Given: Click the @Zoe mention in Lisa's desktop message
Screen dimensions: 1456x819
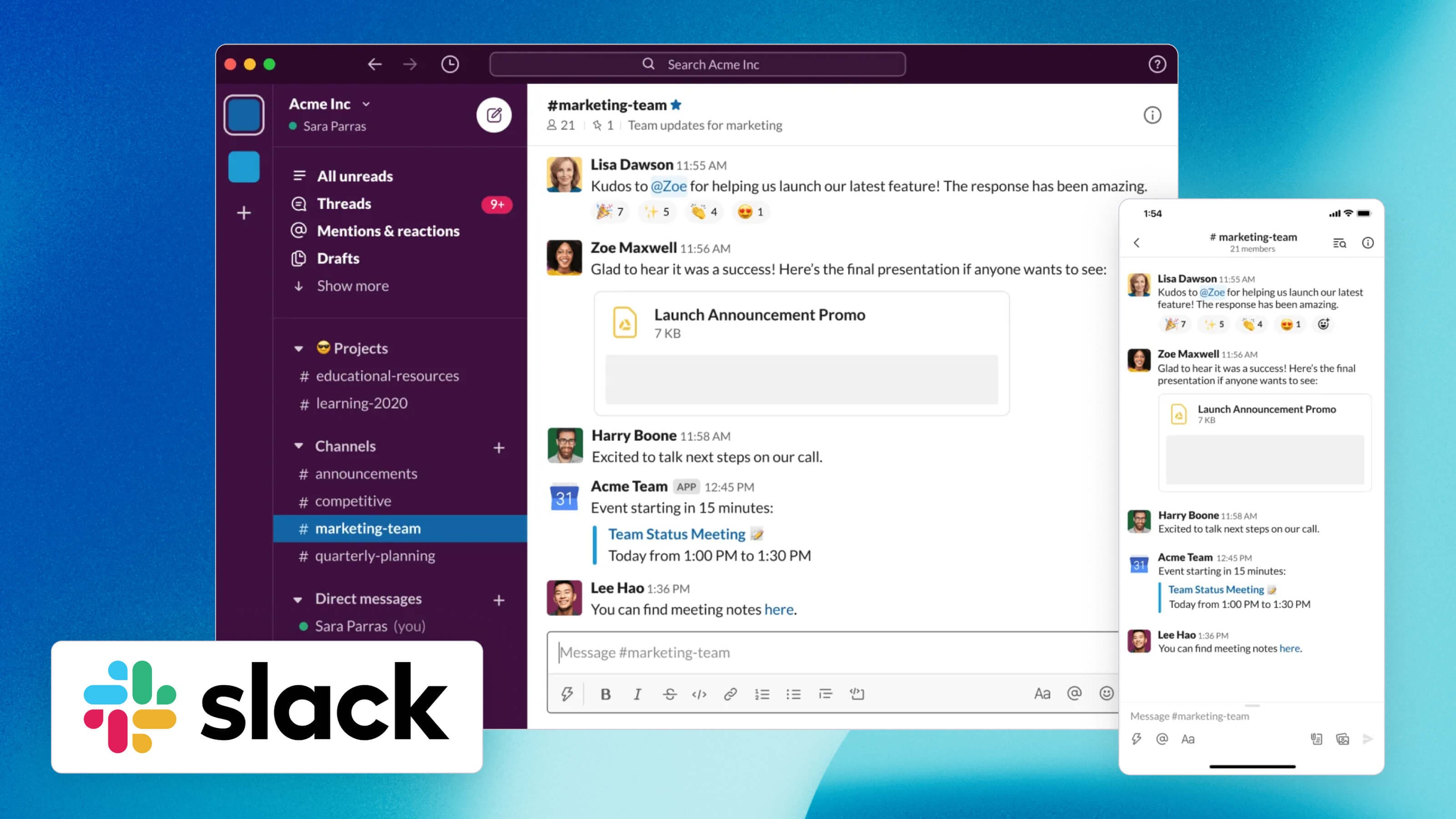Looking at the screenshot, I should (669, 186).
